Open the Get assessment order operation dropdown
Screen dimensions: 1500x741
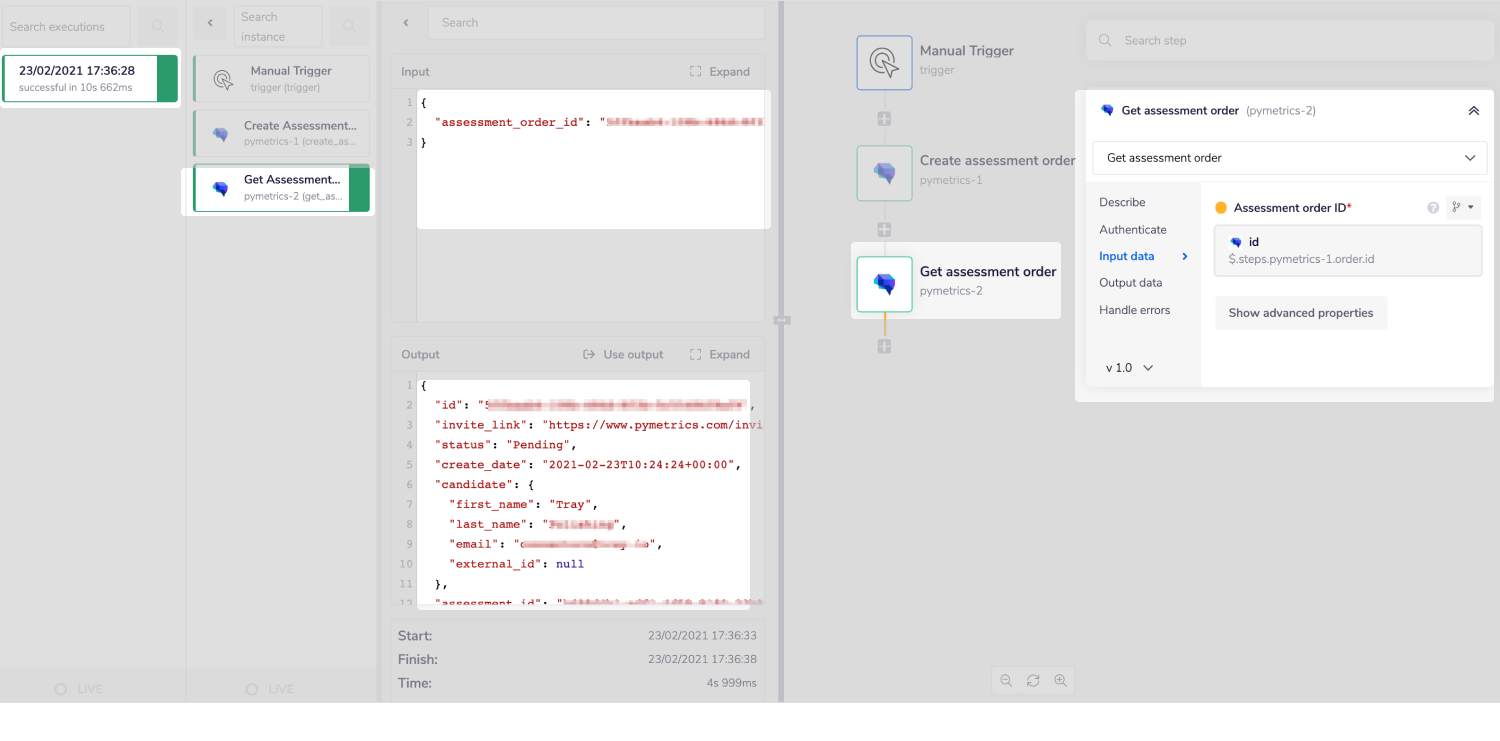point(1289,158)
